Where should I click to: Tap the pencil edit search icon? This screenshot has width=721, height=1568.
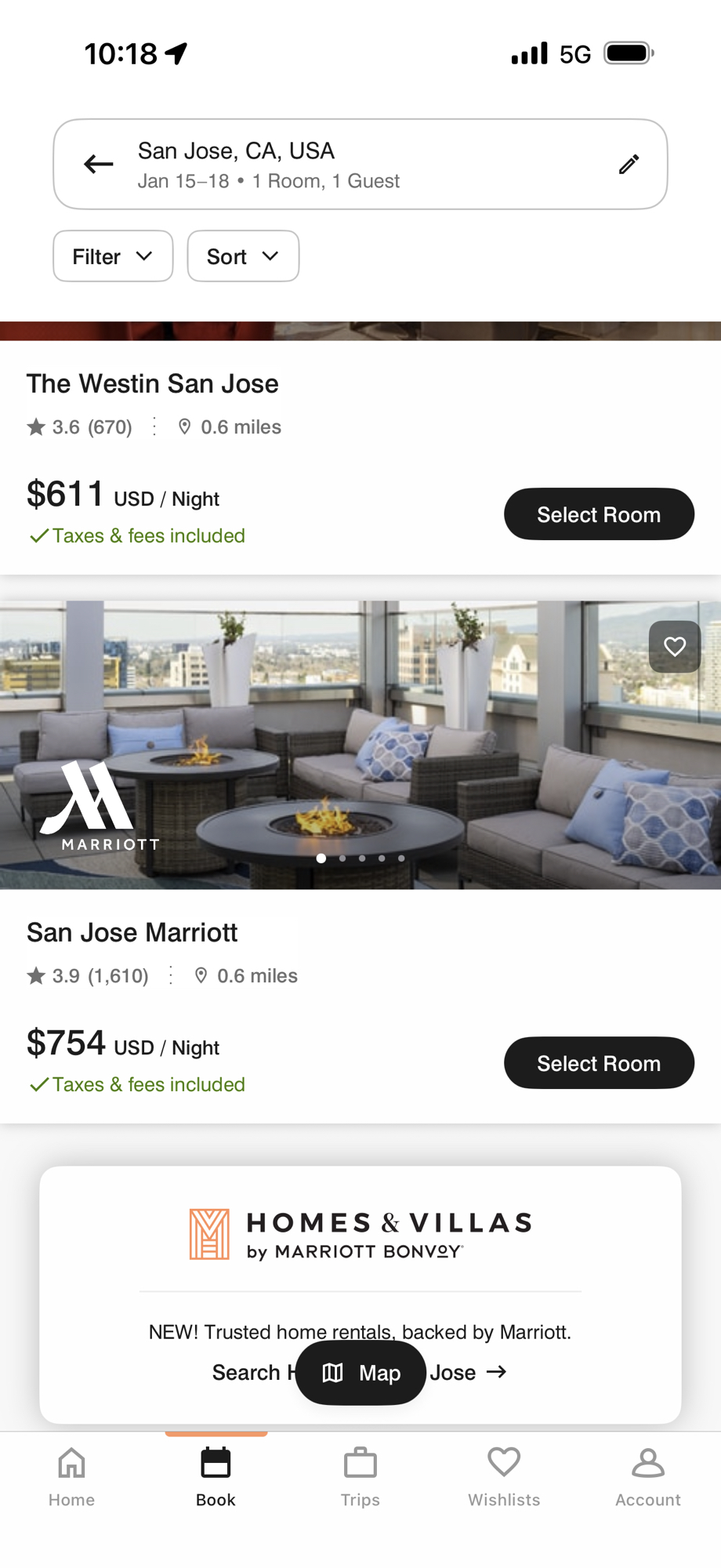[x=629, y=164]
